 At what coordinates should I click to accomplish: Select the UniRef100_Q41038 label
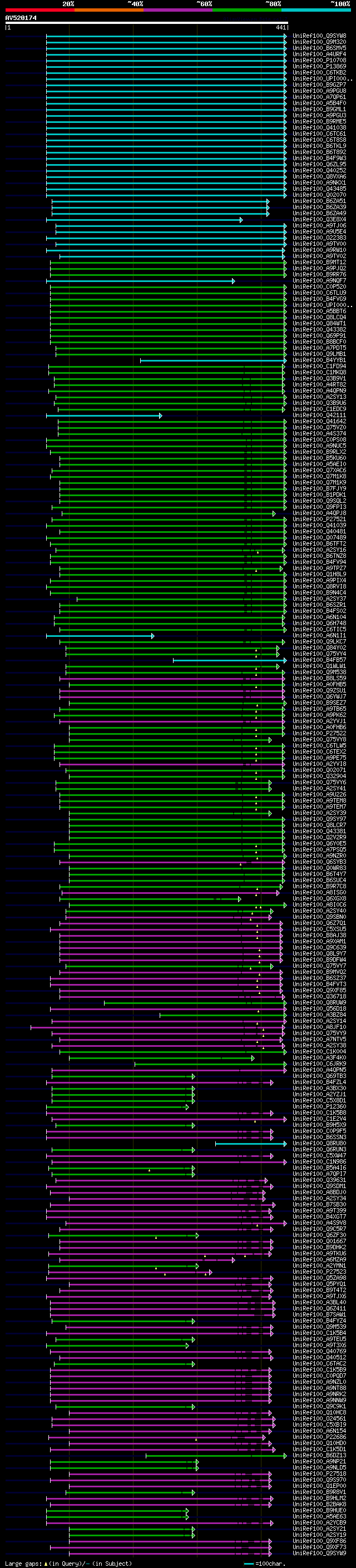[x=319, y=128]
